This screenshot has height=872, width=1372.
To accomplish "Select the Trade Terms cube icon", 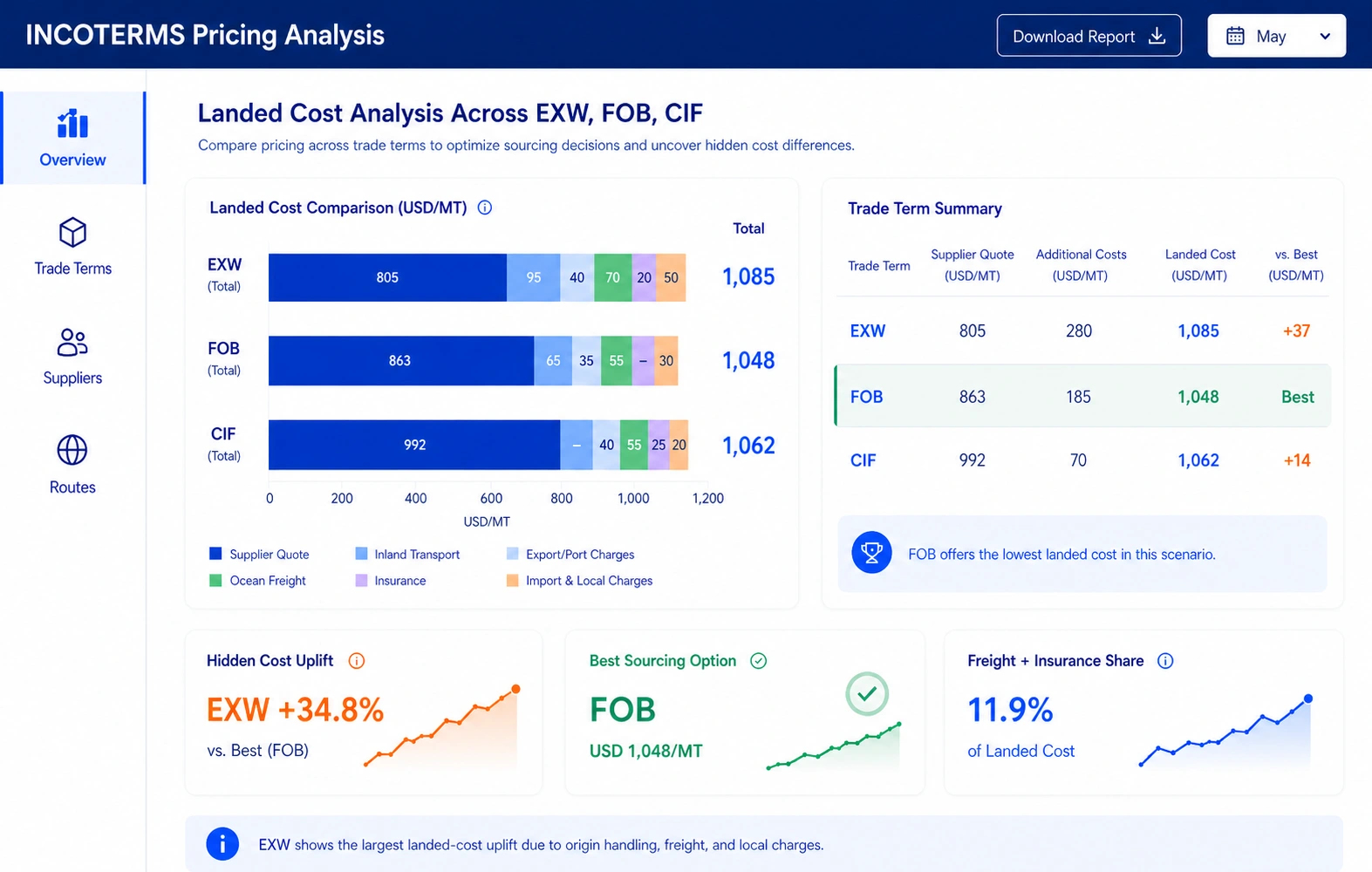I will click(x=72, y=233).
